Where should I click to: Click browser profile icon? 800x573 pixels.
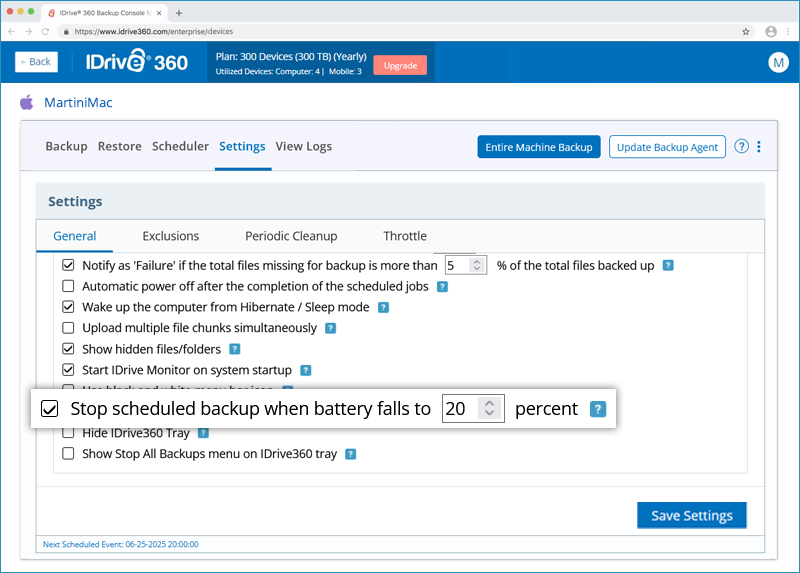(771, 32)
